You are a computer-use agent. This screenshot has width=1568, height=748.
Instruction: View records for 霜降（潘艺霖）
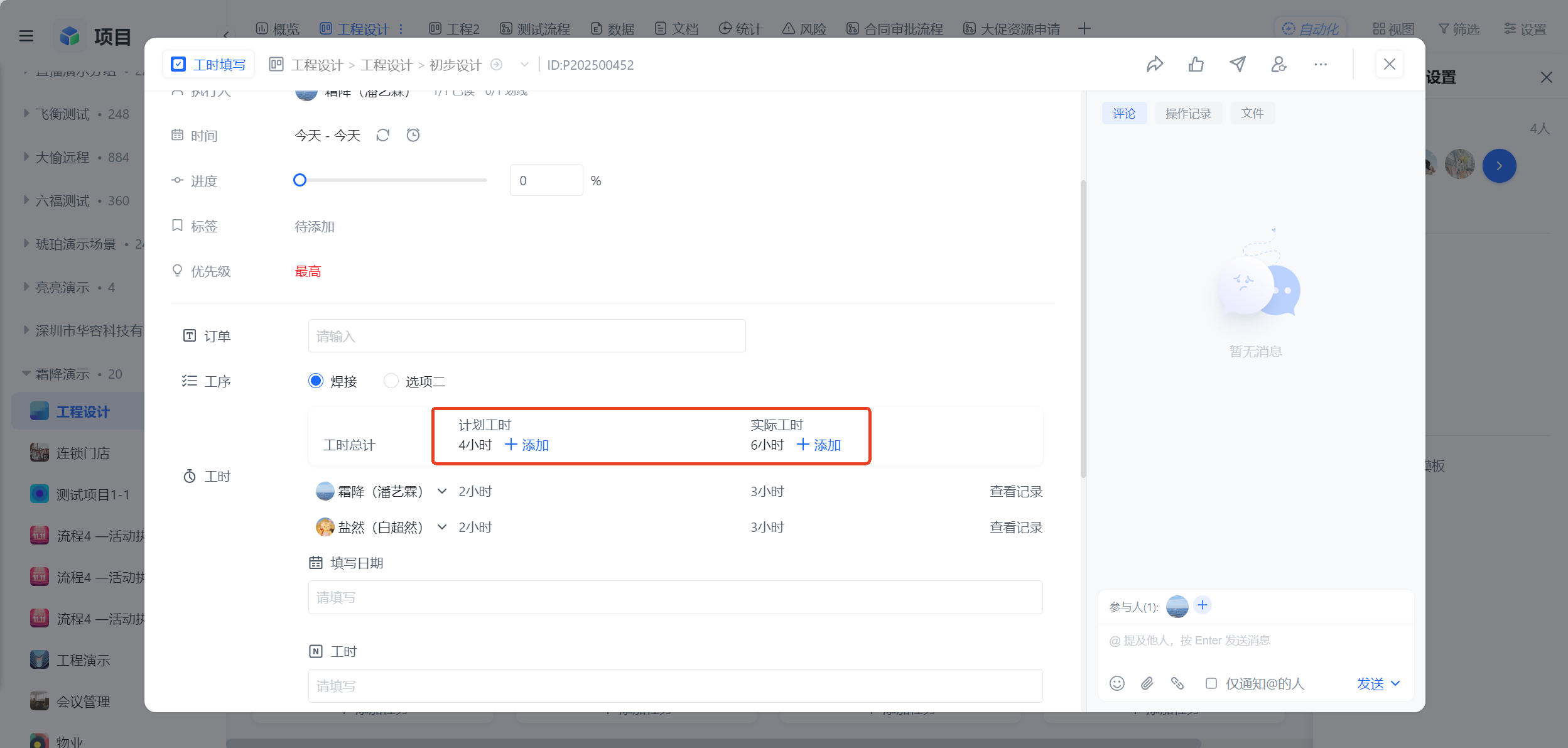(1016, 491)
